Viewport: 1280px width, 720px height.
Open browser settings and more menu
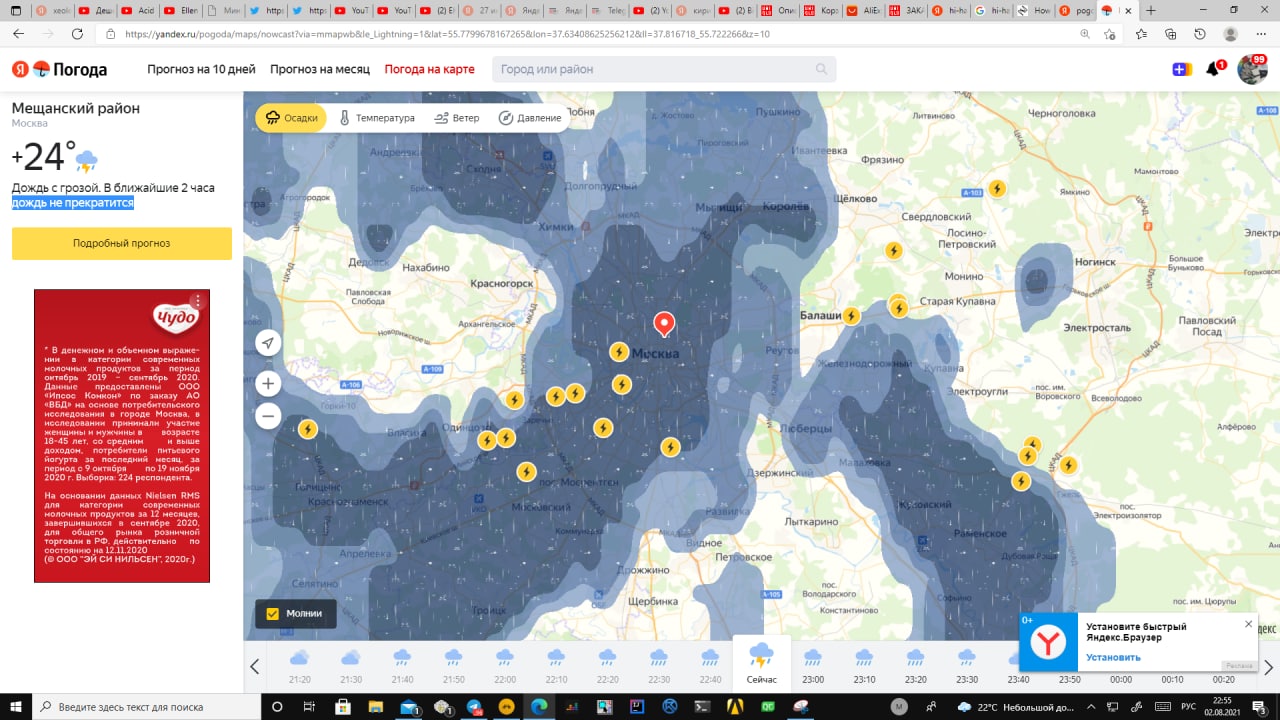click(x=1260, y=34)
